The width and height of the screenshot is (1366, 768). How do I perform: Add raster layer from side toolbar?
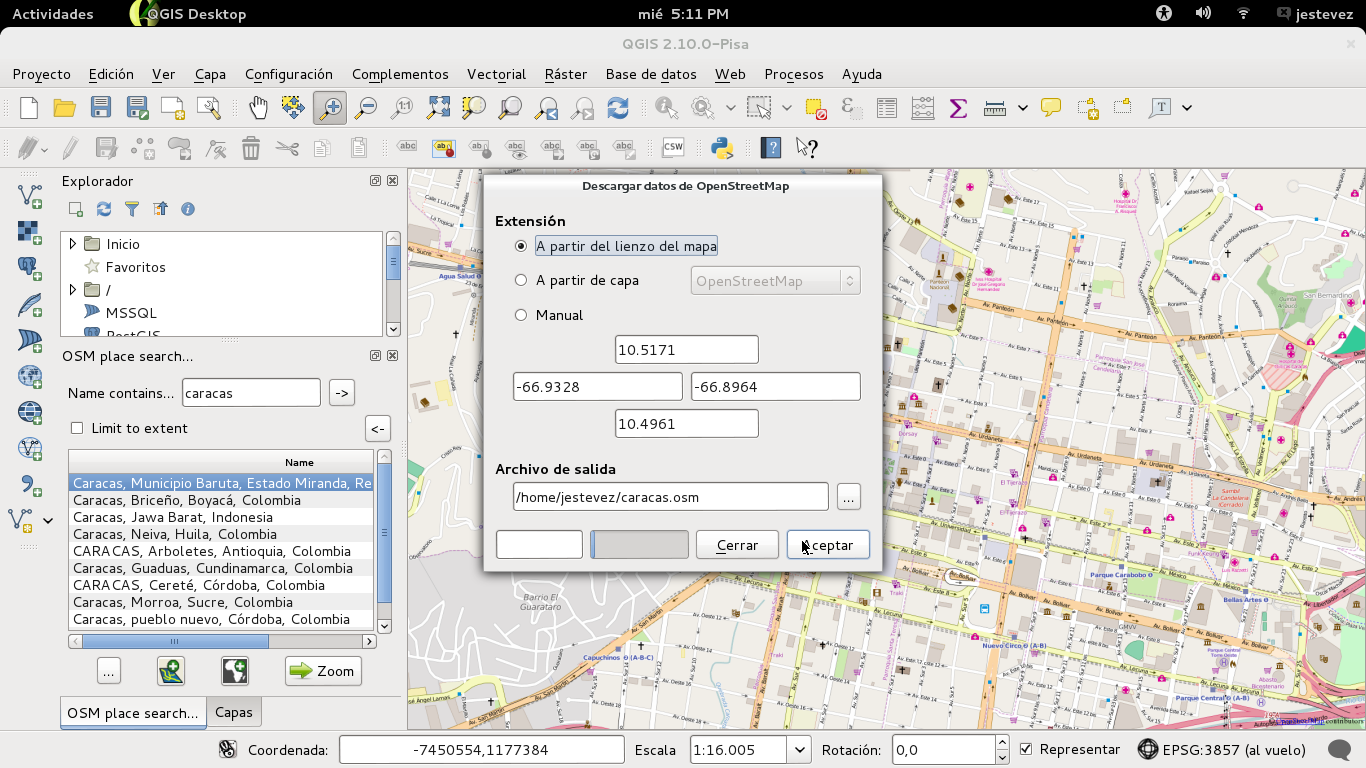[30, 232]
